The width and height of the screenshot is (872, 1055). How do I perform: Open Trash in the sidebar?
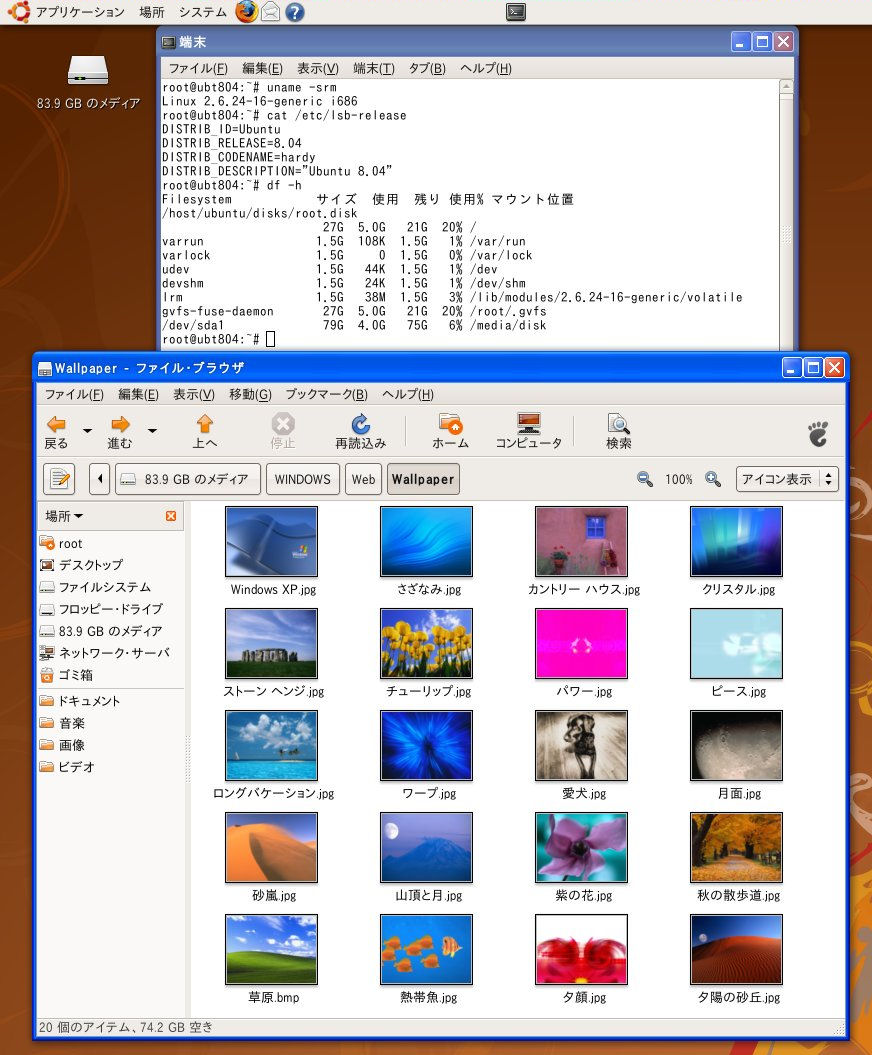point(67,675)
